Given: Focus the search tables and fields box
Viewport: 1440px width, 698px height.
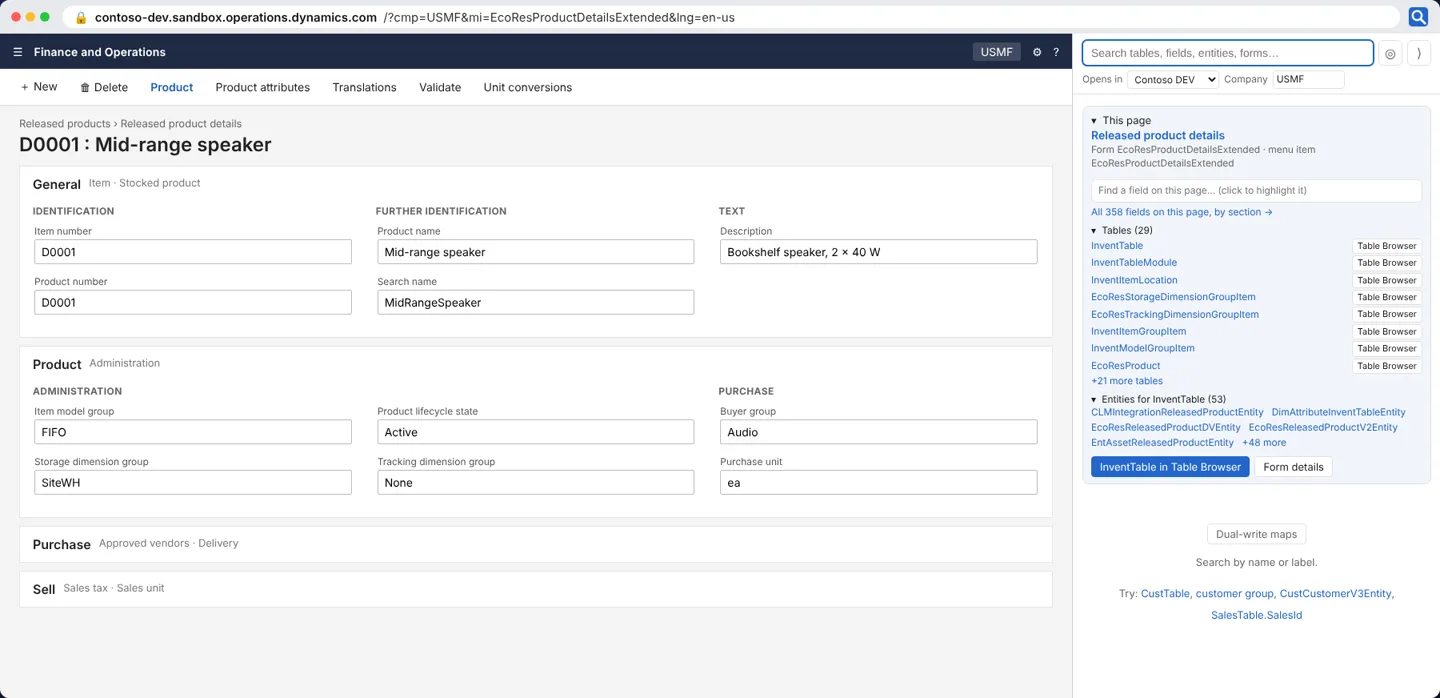Looking at the screenshot, I should (1228, 53).
